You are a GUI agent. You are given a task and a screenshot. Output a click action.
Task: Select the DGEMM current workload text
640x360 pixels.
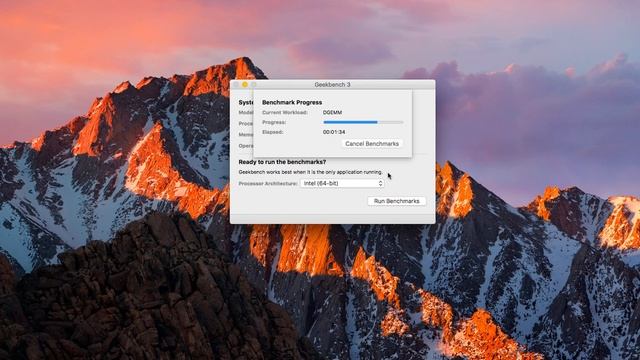point(332,112)
